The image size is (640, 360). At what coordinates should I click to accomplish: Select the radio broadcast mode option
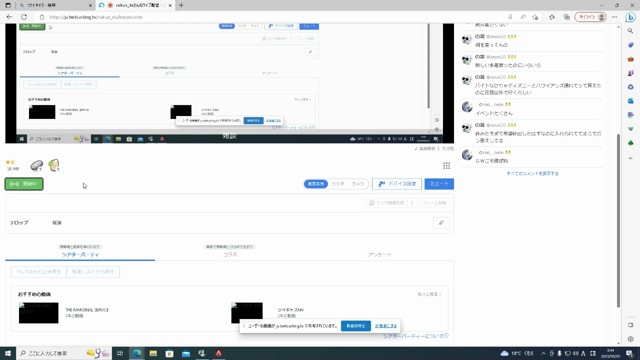click(x=338, y=184)
